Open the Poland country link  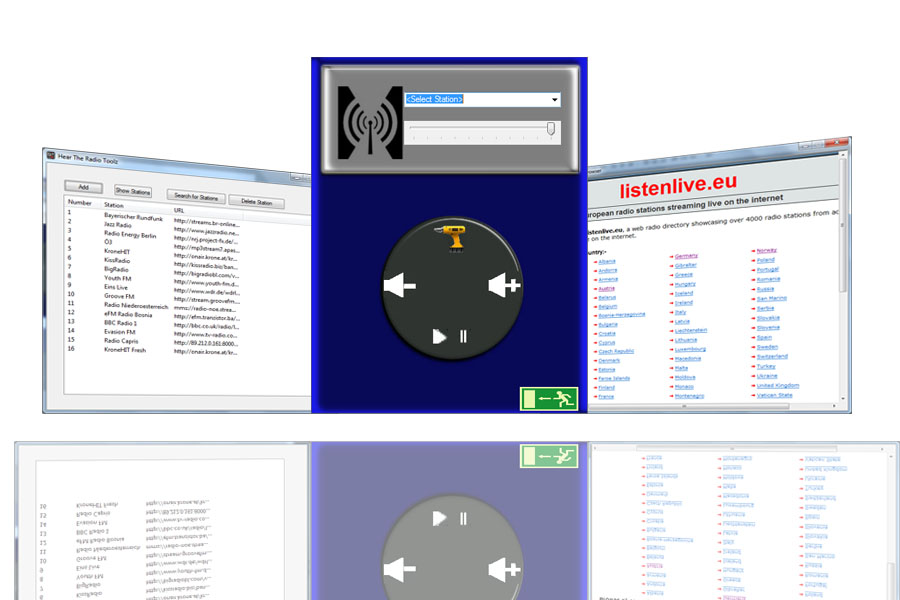[x=765, y=260]
